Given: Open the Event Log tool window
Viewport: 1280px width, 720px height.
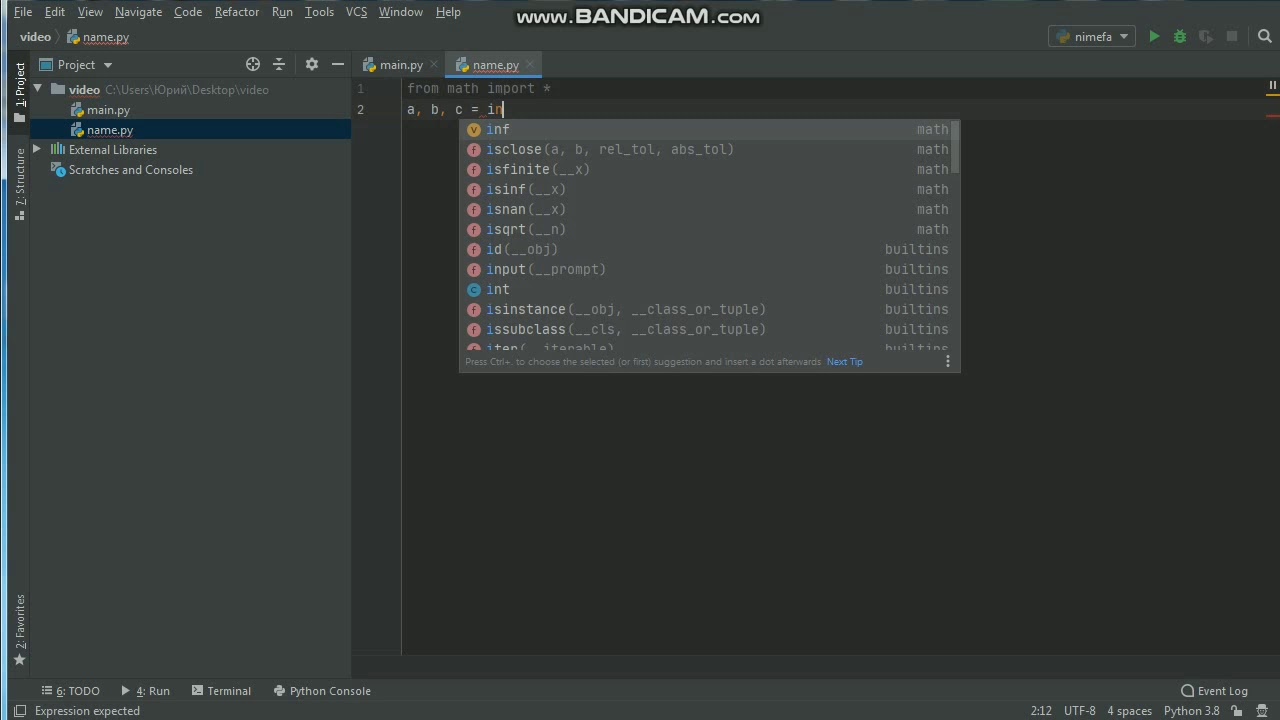Looking at the screenshot, I should (x=1214, y=691).
